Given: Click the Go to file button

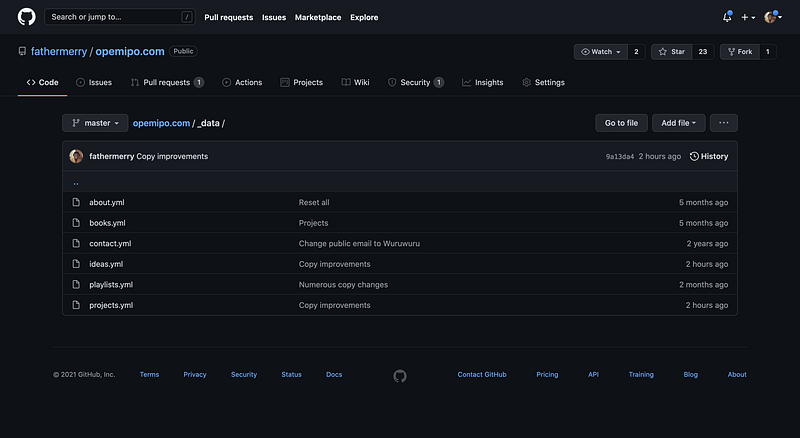Looking at the screenshot, I should click(621, 123).
